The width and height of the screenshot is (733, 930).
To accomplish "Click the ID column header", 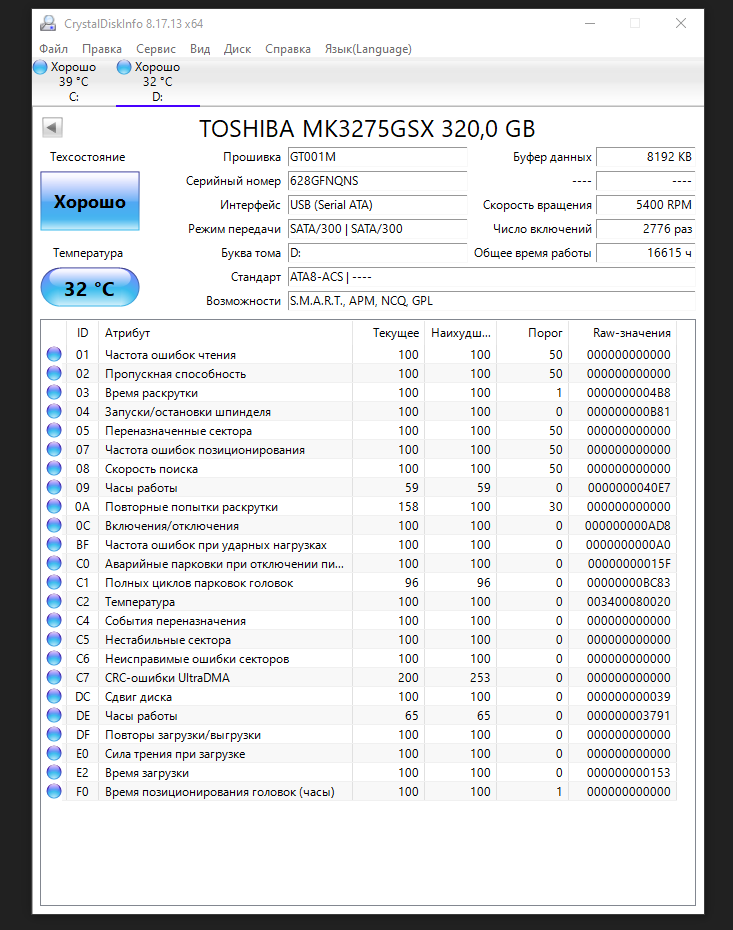I will tap(82, 333).
